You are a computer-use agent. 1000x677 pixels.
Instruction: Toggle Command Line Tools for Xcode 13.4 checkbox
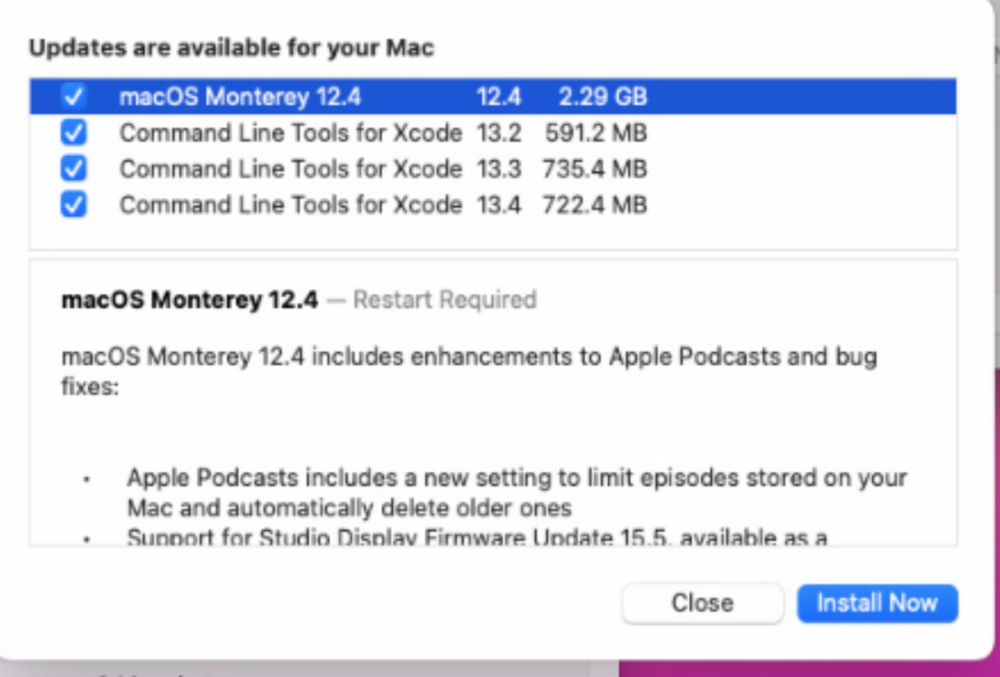pyautogui.click(x=73, y=205)
